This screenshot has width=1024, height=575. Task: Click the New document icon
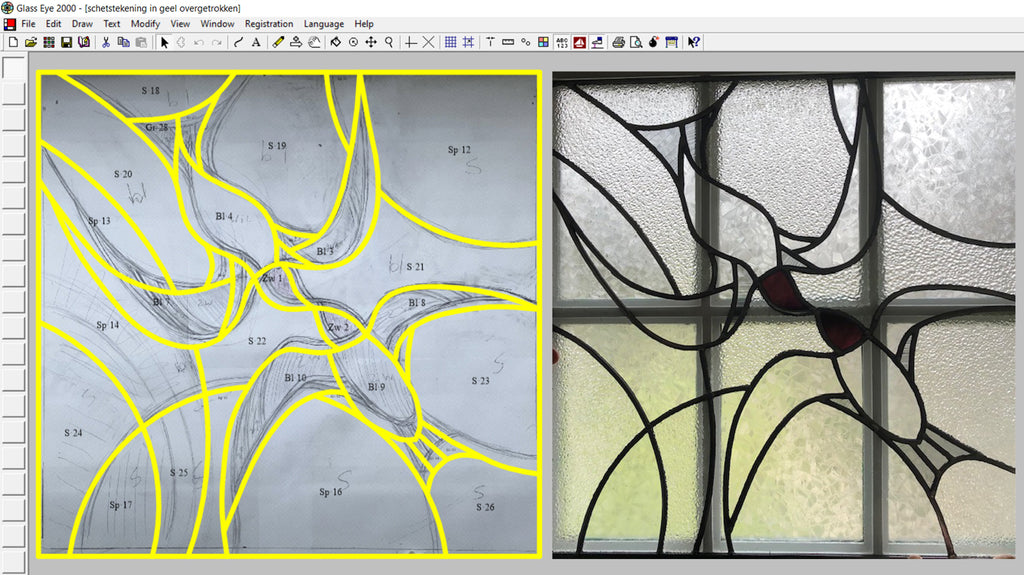[12, 42]
